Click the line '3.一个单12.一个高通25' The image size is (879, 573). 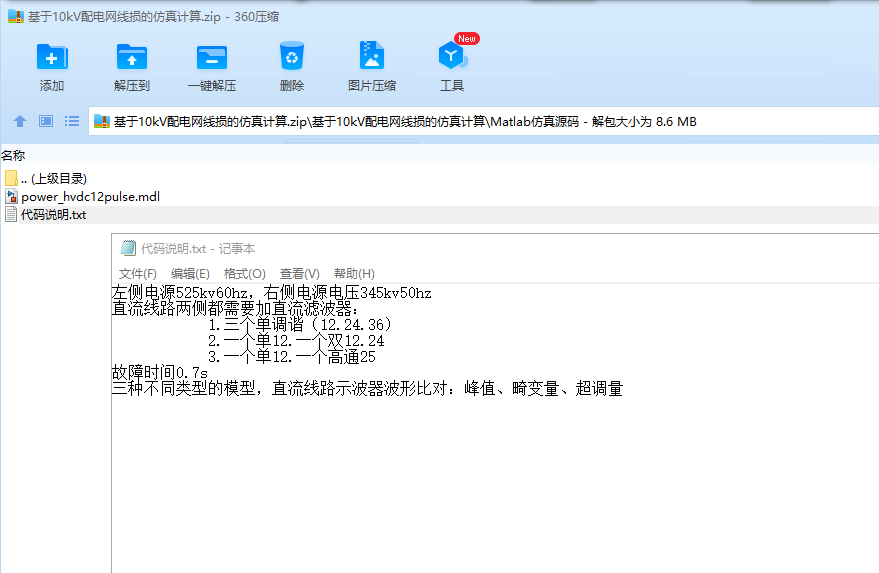[292, 357]
